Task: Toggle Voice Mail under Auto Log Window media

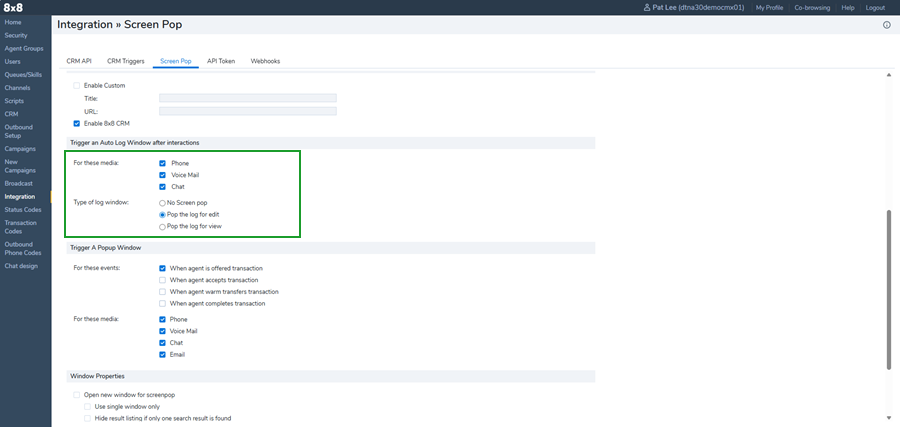Action: point(162,175)
